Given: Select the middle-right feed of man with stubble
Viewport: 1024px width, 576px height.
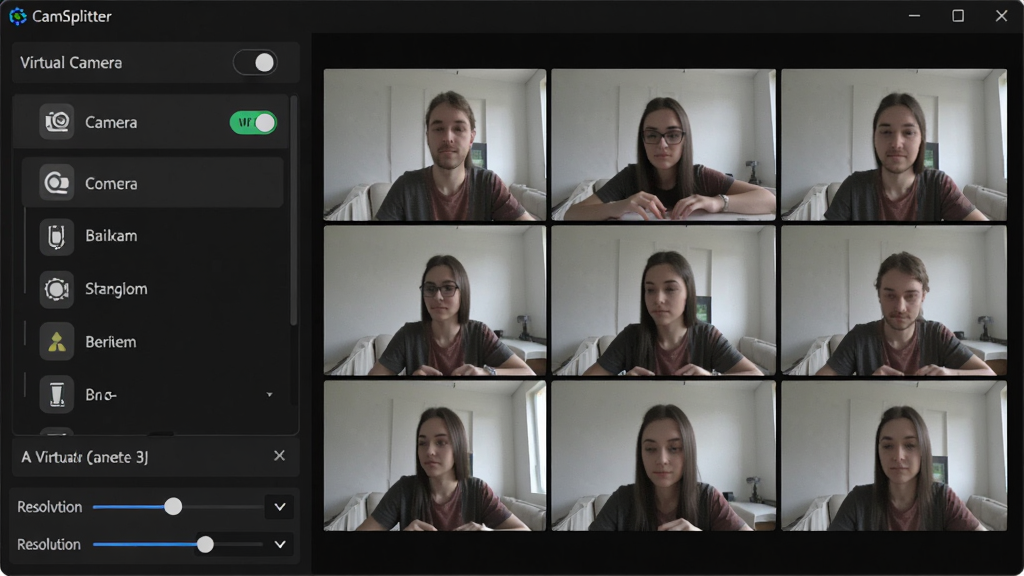Looking at the screenshot, I should coord(894,300).
